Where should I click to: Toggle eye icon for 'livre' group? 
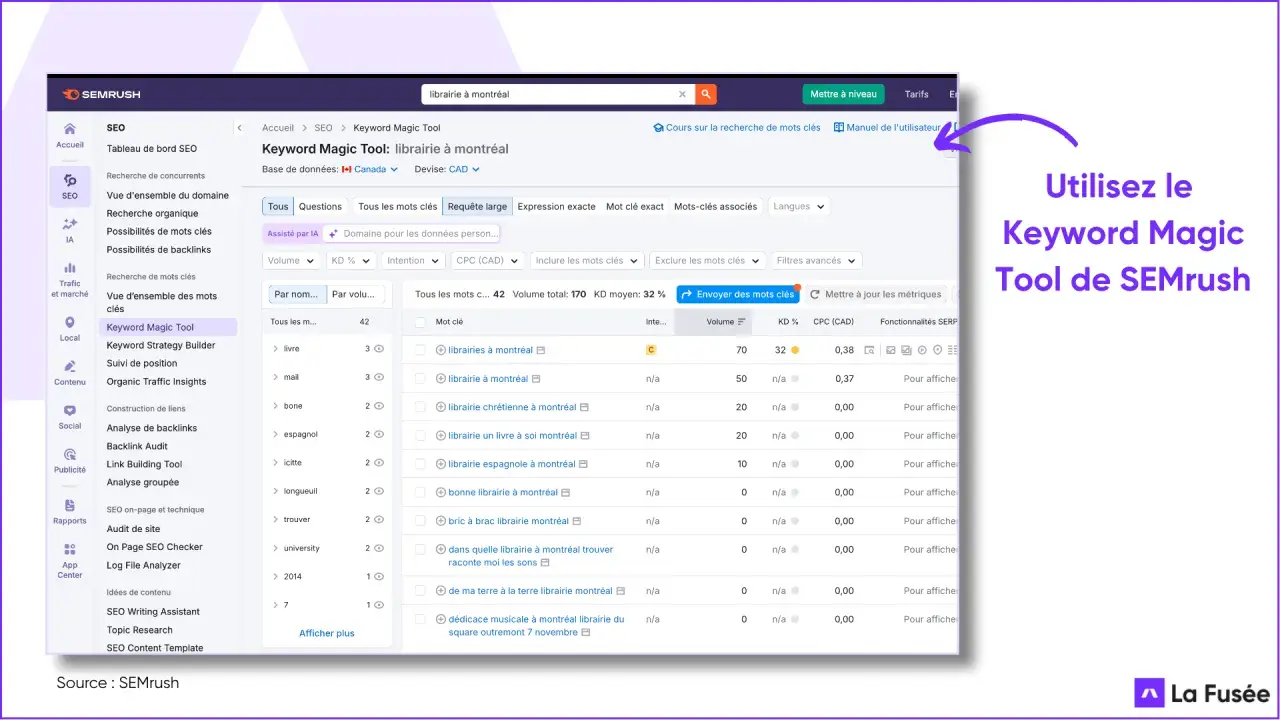pyautogui.click(x=379, y=349)
